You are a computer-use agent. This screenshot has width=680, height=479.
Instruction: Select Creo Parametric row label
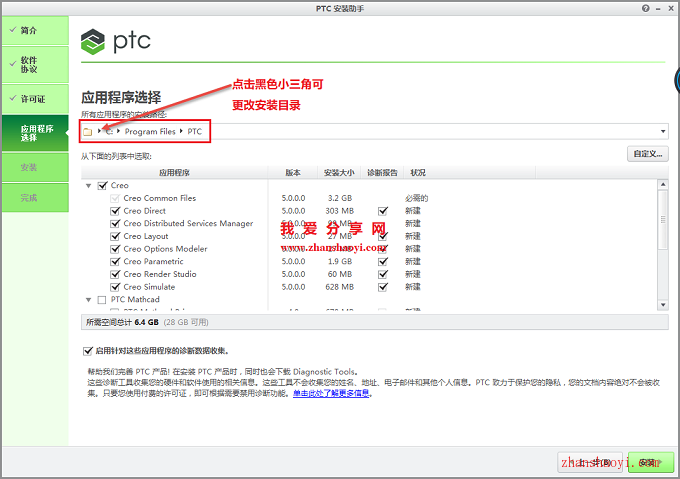tap(153, 261)
